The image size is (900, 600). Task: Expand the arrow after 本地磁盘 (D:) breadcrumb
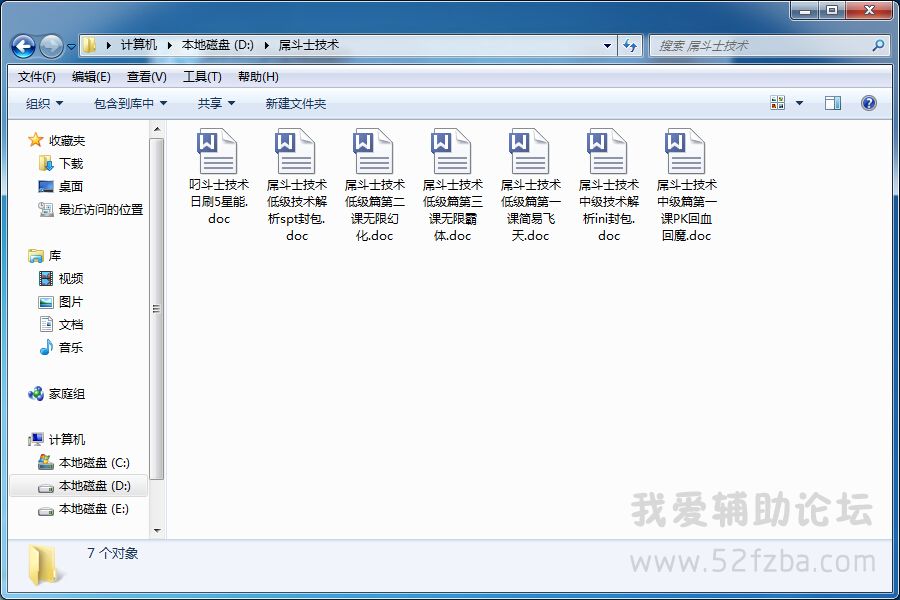click(267, 46)
